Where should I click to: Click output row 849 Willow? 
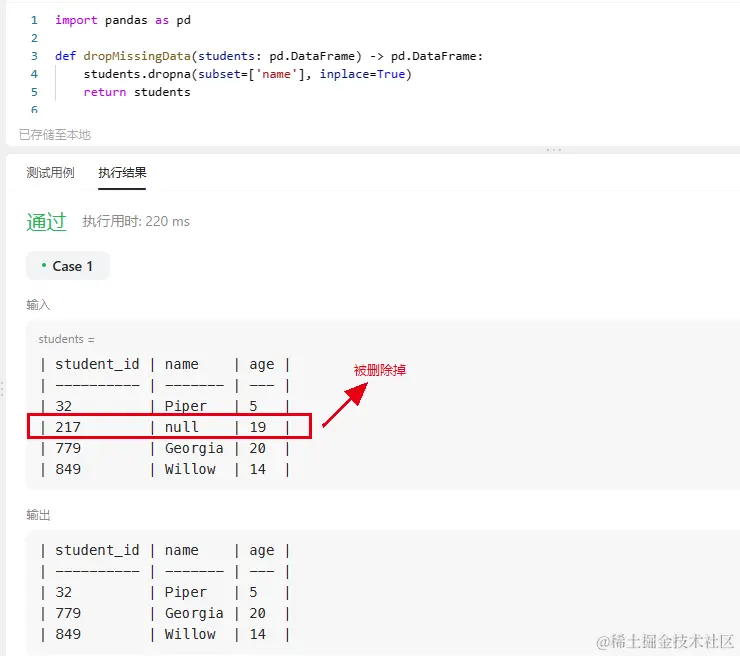(x=165, y=634)
